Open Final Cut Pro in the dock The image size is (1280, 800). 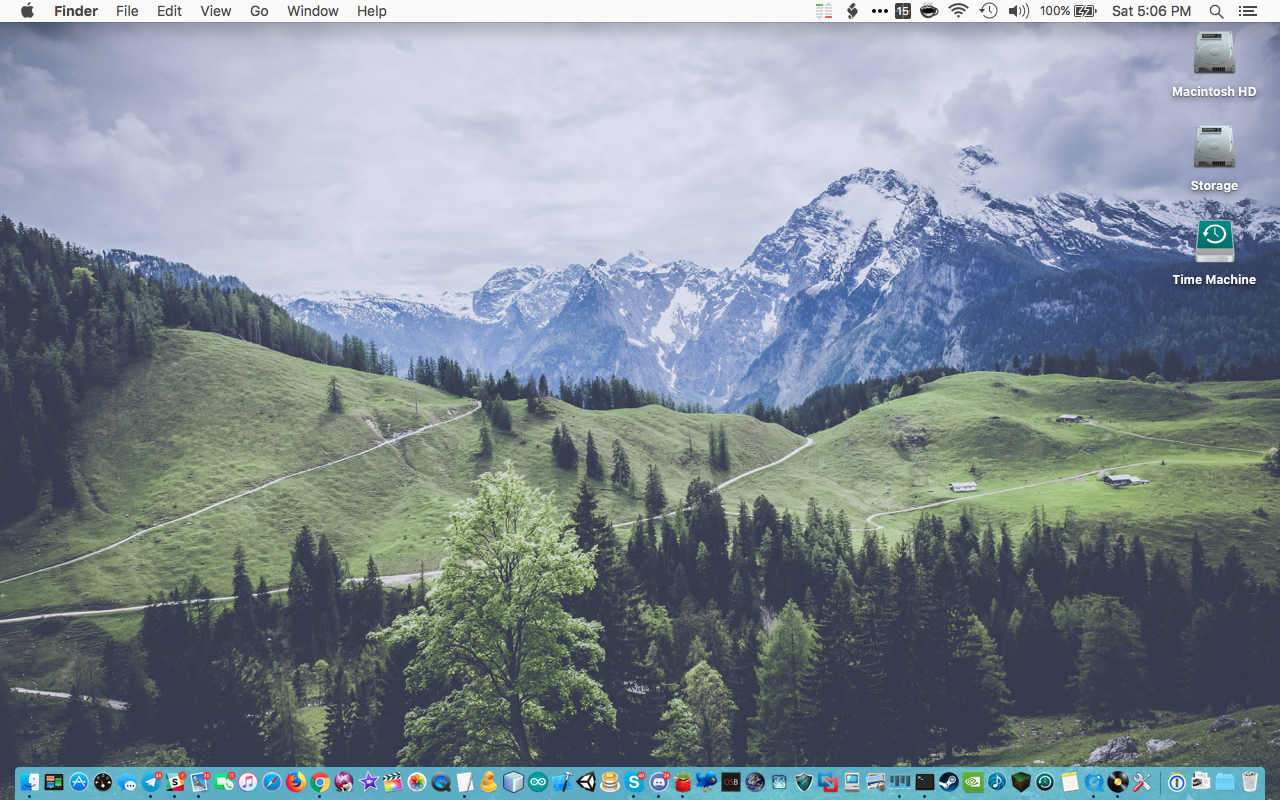[393, 782]
